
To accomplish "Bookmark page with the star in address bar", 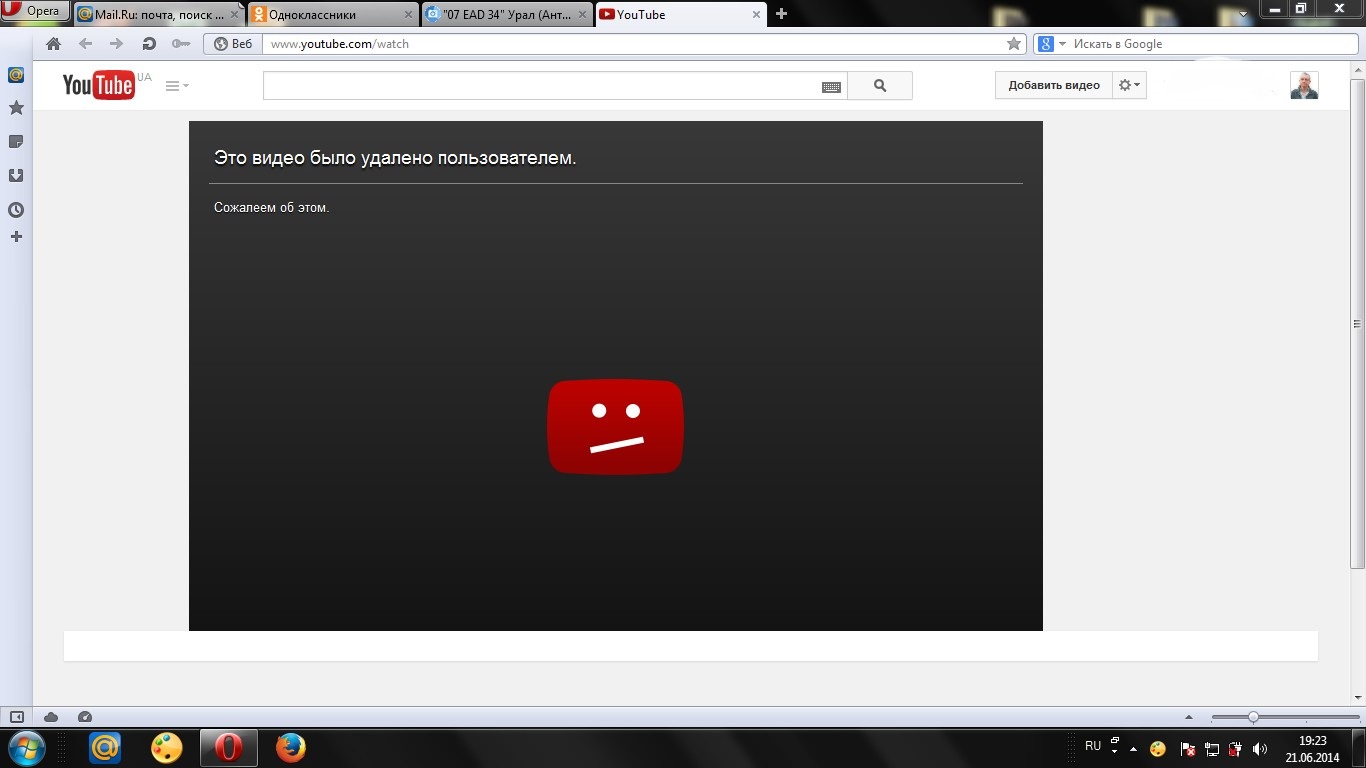I will 1014,44.
